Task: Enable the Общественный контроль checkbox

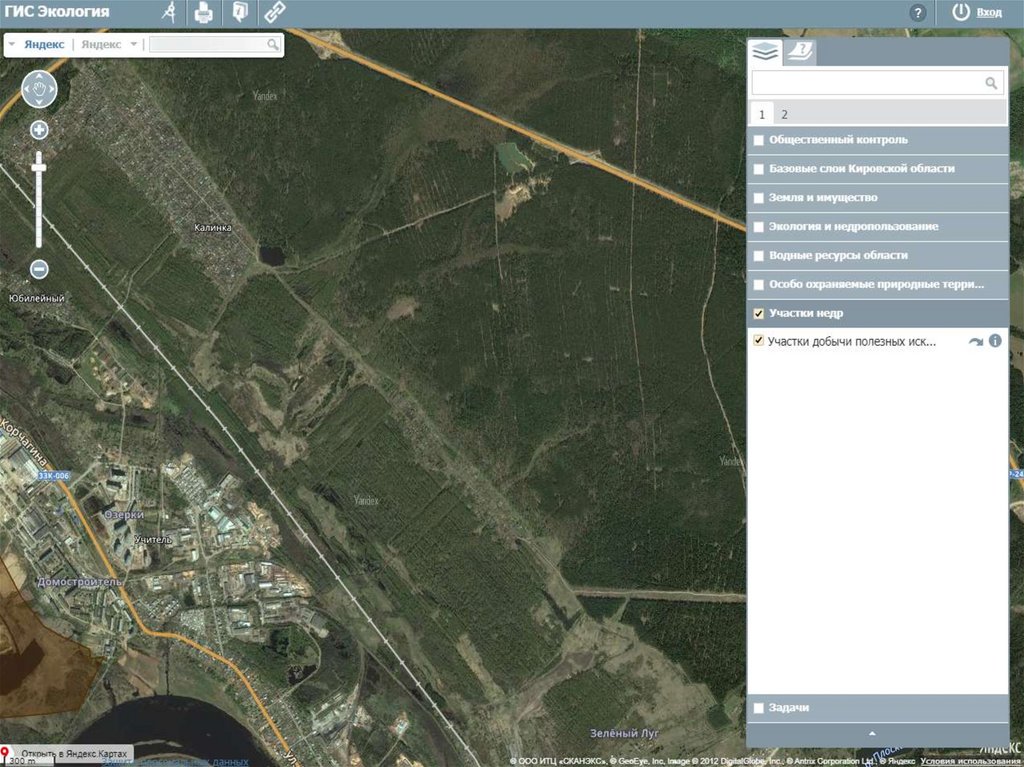Action: (759, 140)
